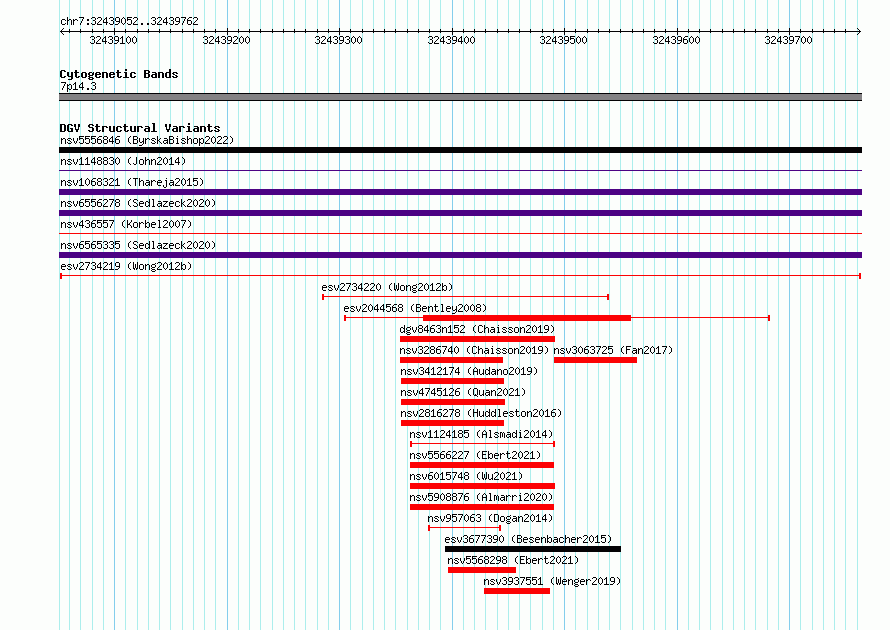Screen dimensions: 890x630
Task: Select nsv6015748 (Wu2021) label
Action: [466, 476]
